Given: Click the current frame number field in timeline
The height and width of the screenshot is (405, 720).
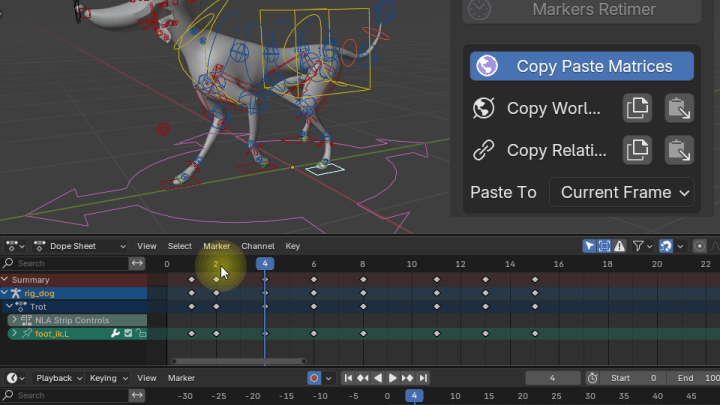Looking at the screenshot, I should 552,378.
